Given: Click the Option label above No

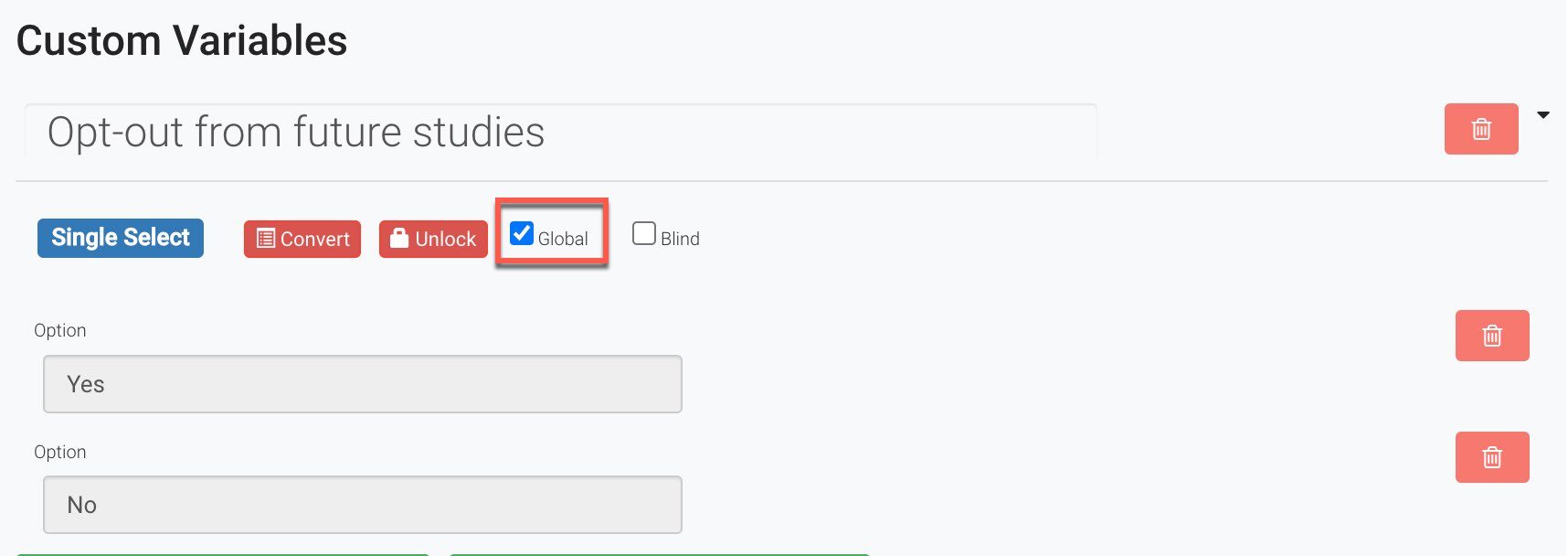Looking at the screenshot, I should click(x=60, y=452).
